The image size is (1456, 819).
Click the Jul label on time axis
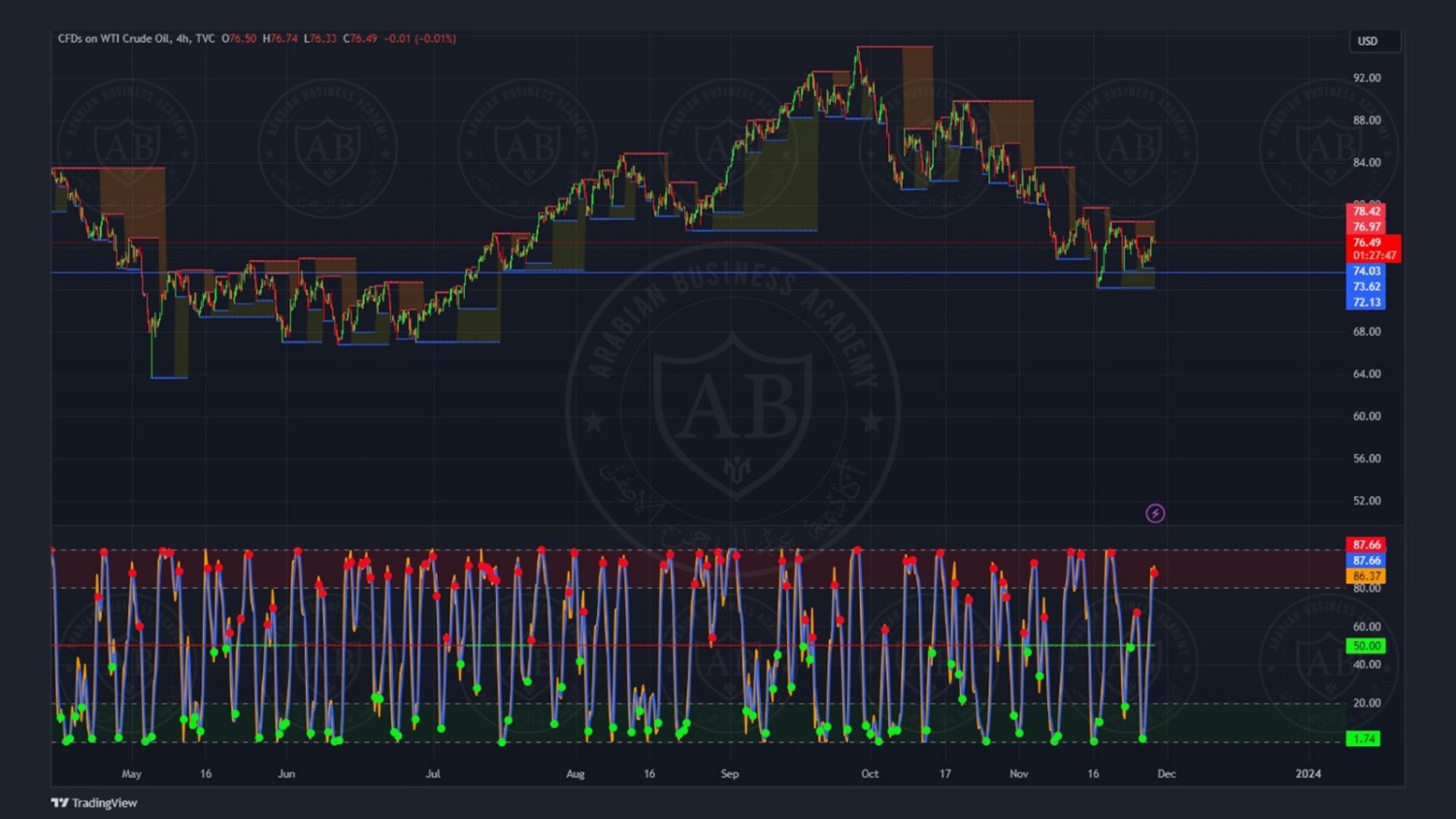pos(433,774)
